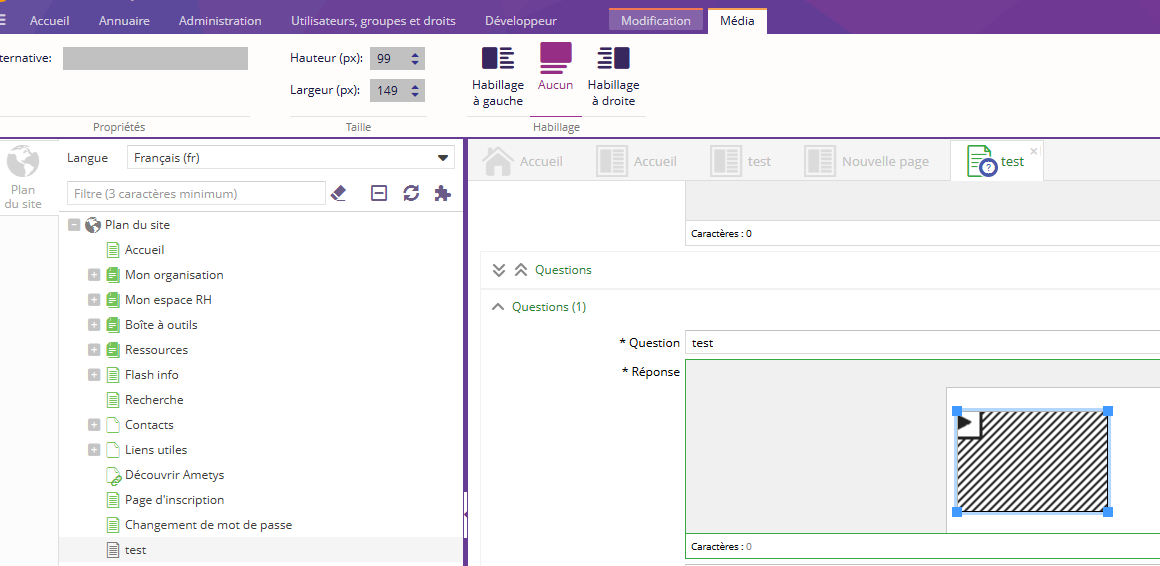Viewport: 1160px width, 566px height.
Task: Expand the Mon organisation tree node
Action: (94, 275)
